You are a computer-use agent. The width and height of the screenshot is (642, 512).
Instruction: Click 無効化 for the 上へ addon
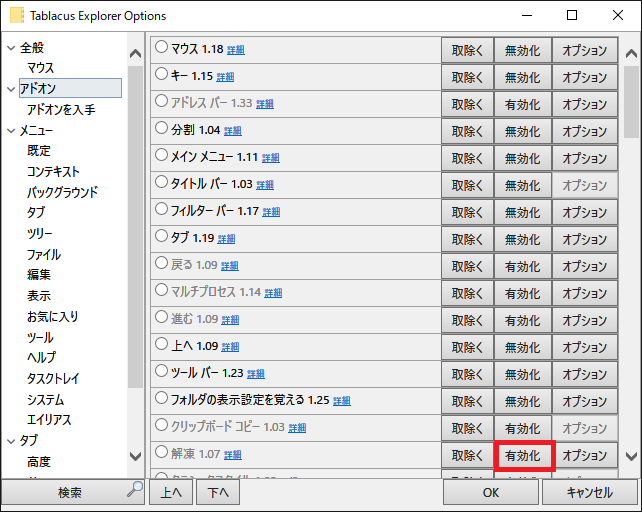[522, 347]
